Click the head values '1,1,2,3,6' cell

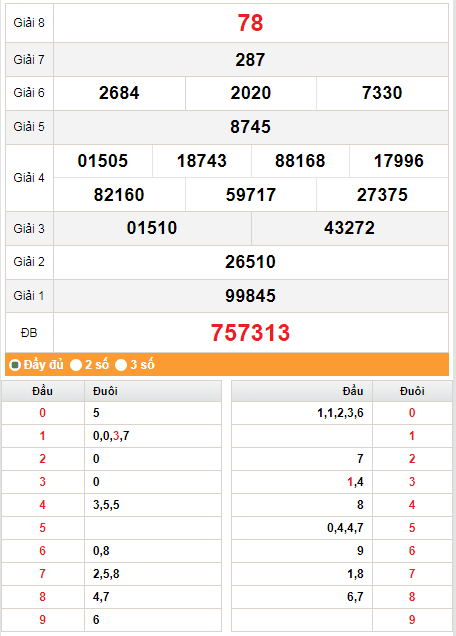(302, 413)
